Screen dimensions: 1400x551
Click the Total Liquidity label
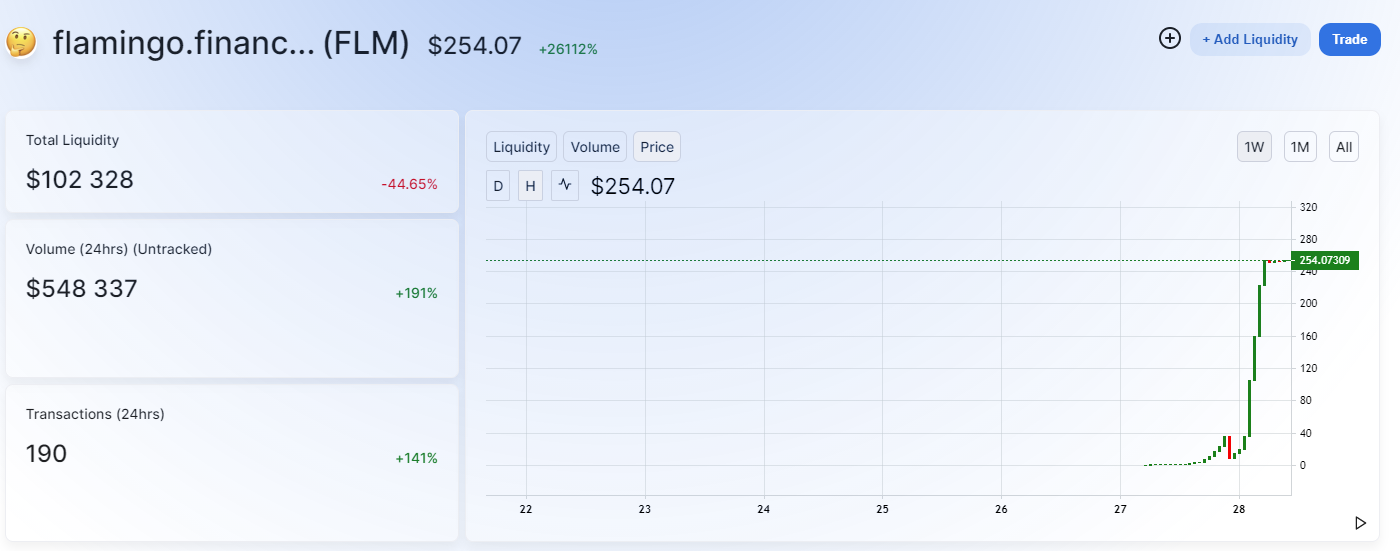pyautogui.click(x=72, y=140)
